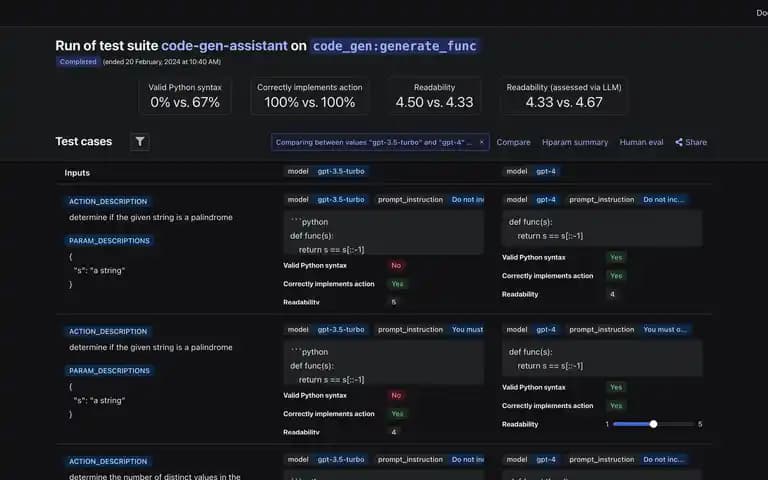Image resolution: width=768 pixels, height=480 pixels.
Task: Click the Share icon button
Action: click(679, 142)
